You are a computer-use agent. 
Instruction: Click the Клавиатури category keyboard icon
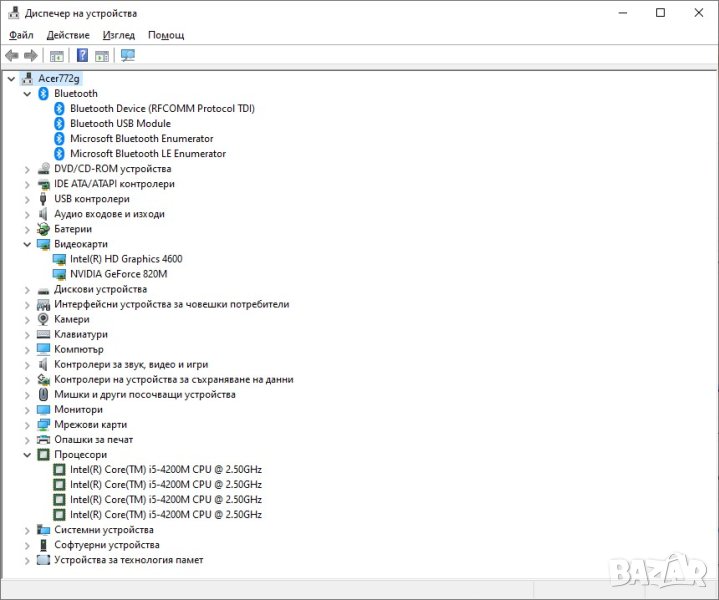pyautogui.click(x=43, y=334)
